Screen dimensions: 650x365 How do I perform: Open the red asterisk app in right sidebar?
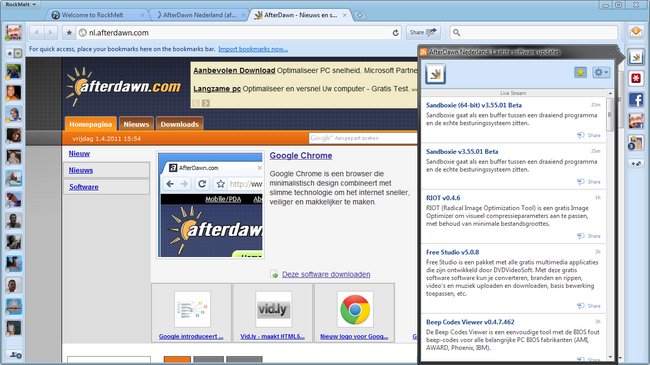click(636, 78)
